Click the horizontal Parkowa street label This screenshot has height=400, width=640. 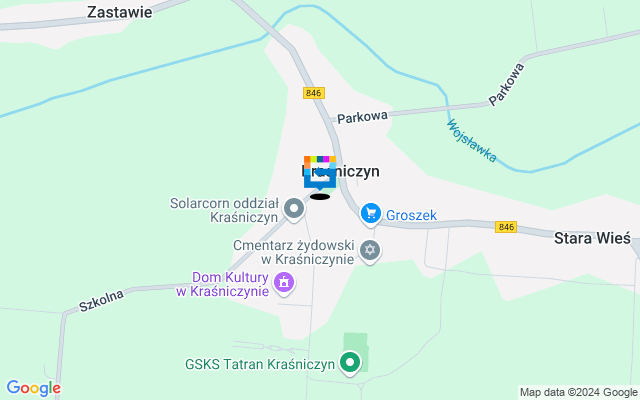point(362,117)
